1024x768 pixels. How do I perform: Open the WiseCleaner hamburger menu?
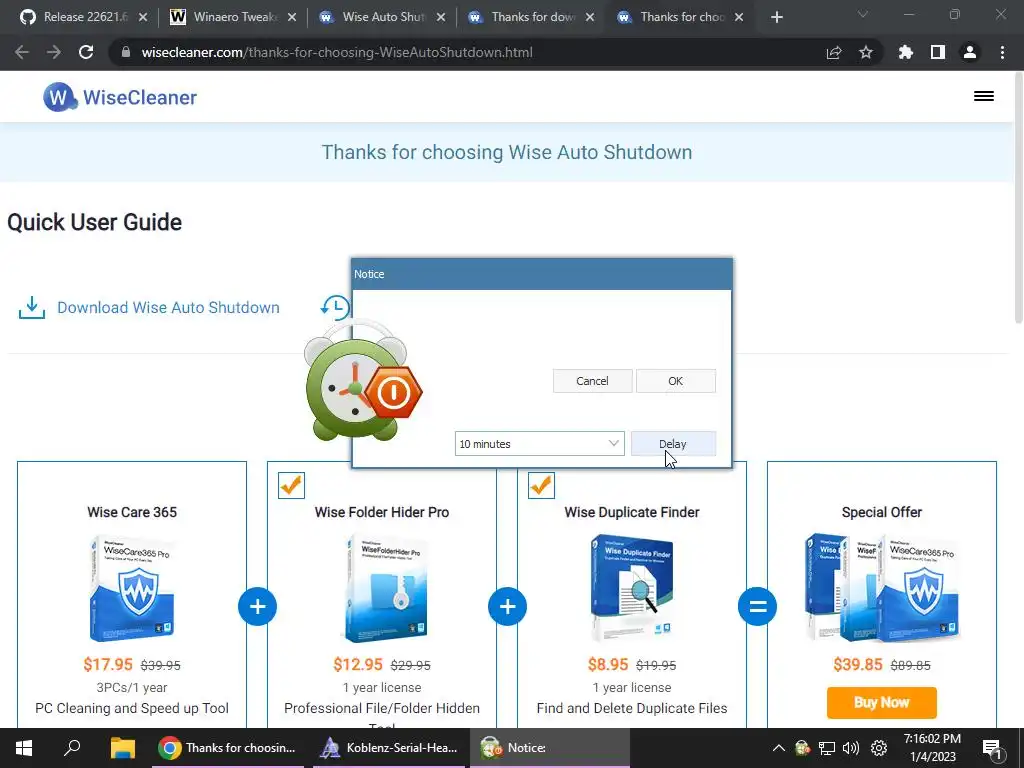tap(984, 96)
